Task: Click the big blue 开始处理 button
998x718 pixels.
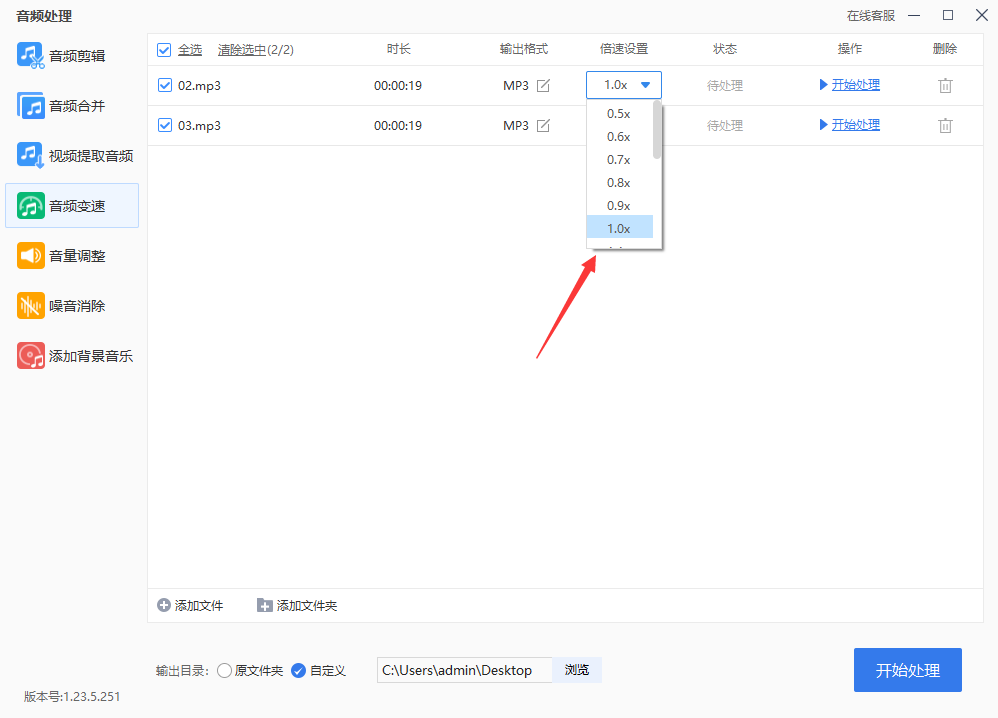Action: pyautogui.click(x=908, y=670)
